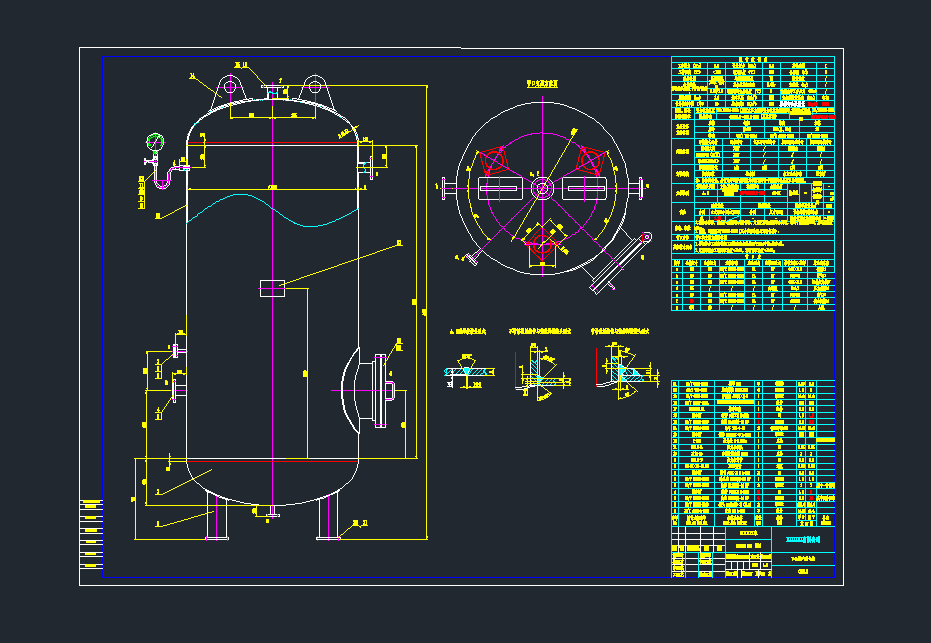Click the parts list table at lower right
The width and height of the screenshot is (931, 643).
pos(752,452)
